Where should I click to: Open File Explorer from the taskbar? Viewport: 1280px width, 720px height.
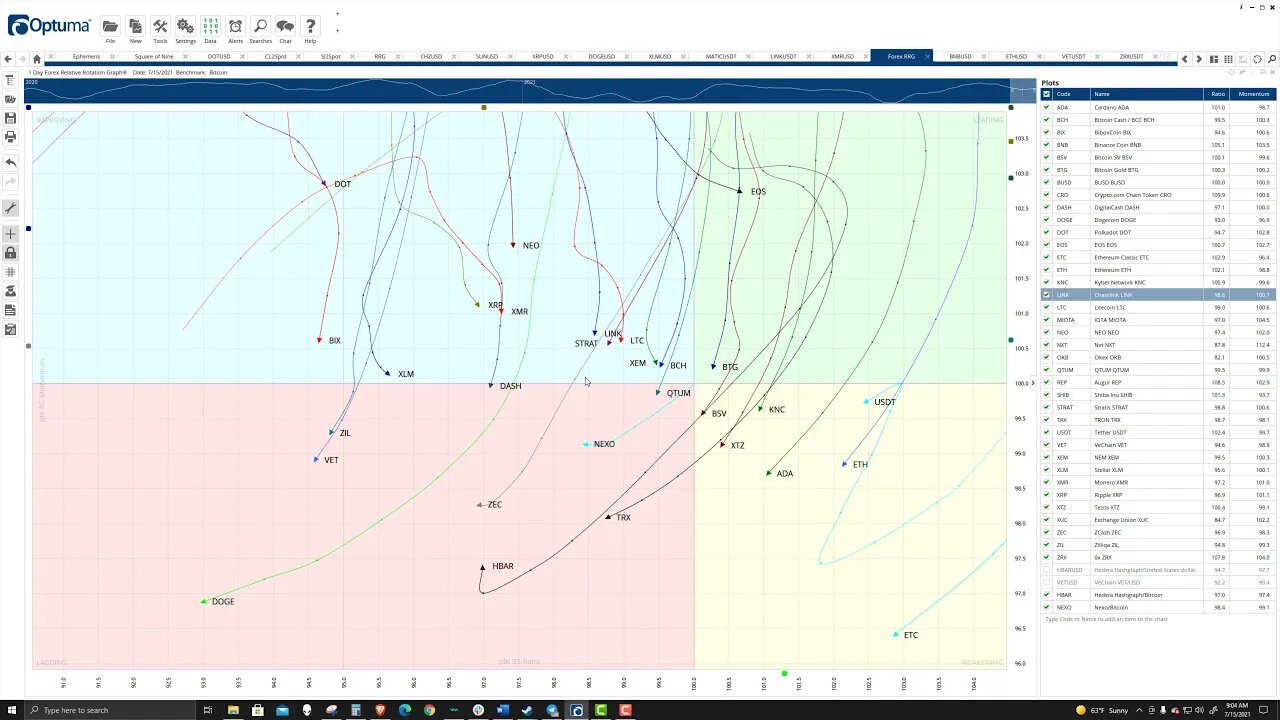(x=233, y=710)
